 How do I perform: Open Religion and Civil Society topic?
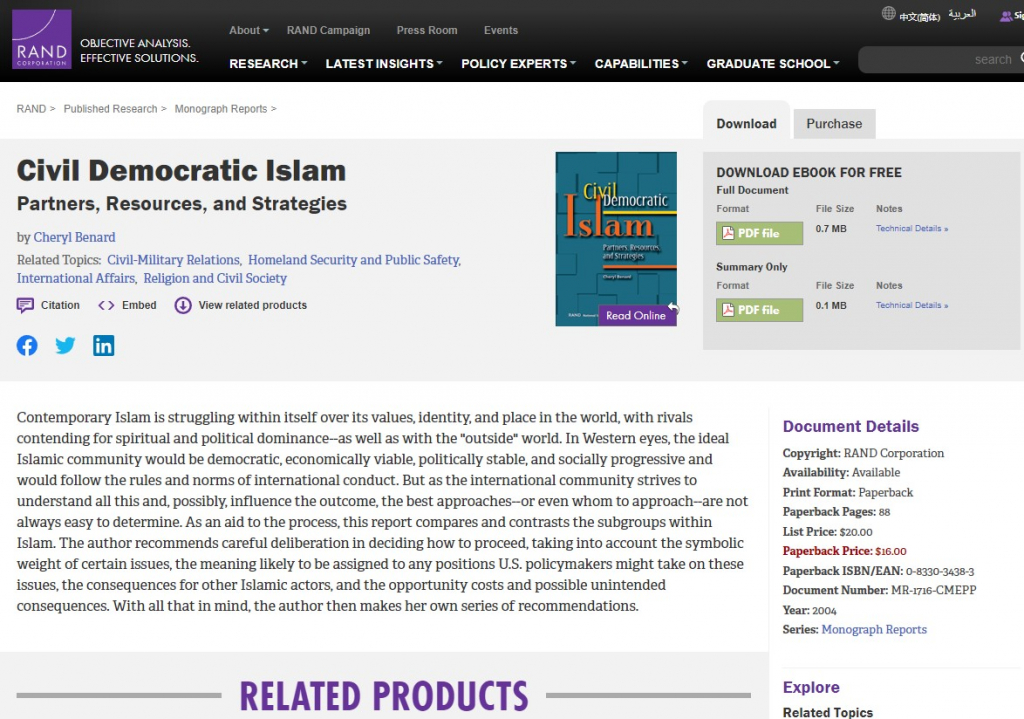[215, 278]
